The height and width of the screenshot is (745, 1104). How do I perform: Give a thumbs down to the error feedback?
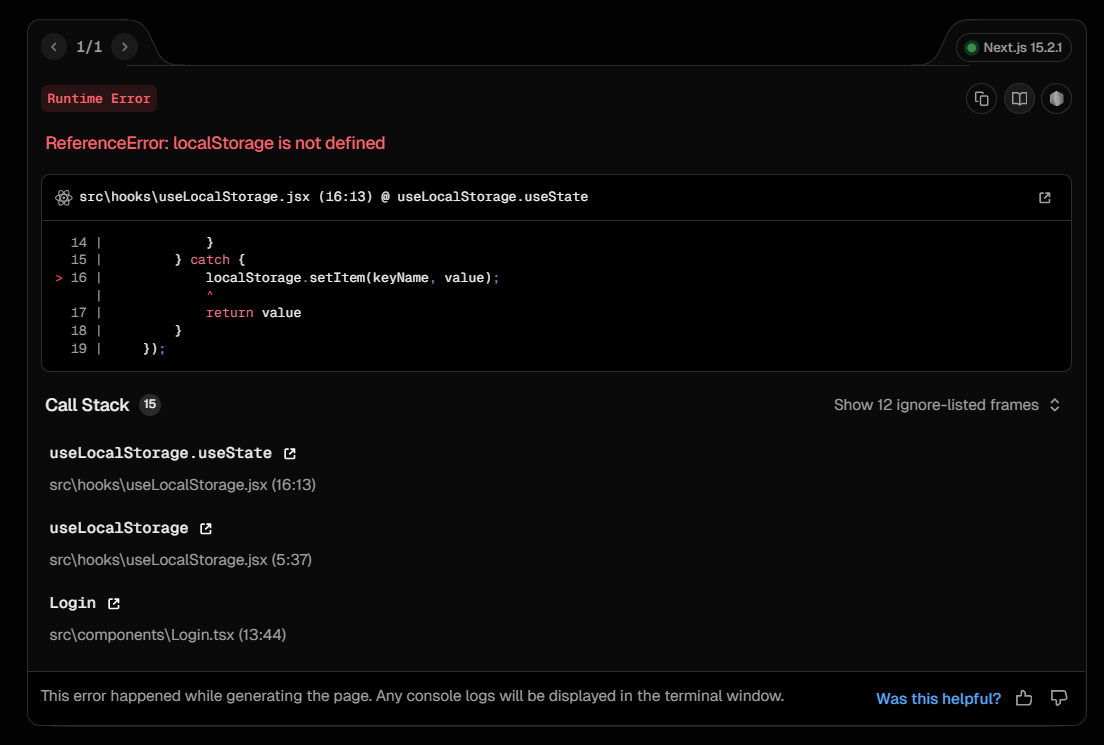(x=1059, y=698)
